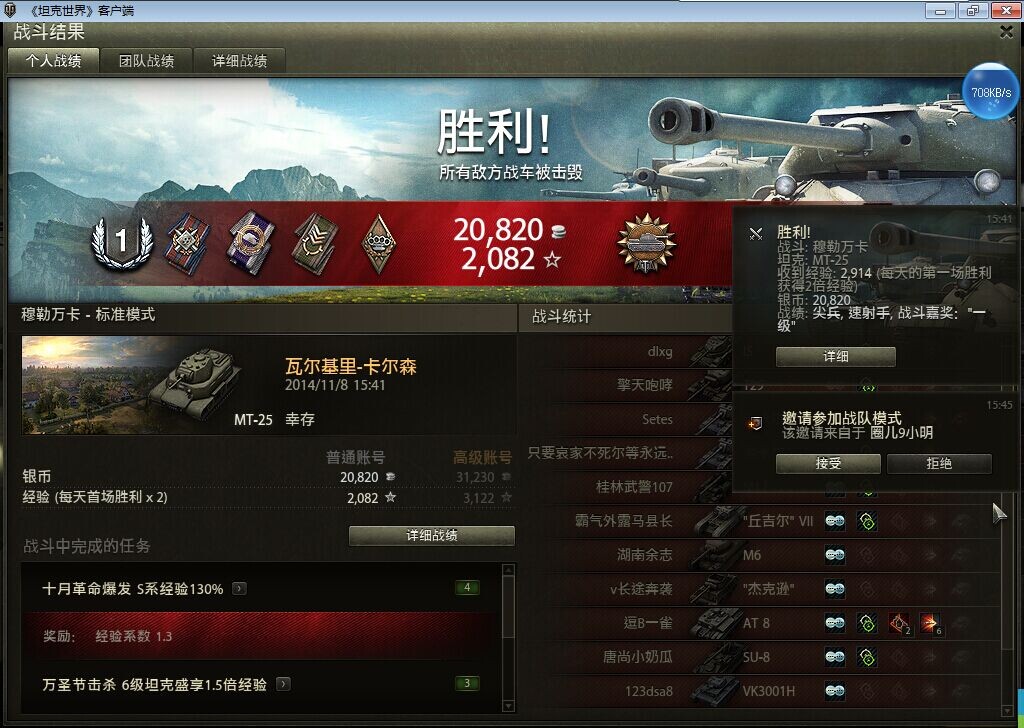Select the diamond-shaped brass knuckles medal
1024x728 pixels.
pyautogui.click(x=378, y=244)
